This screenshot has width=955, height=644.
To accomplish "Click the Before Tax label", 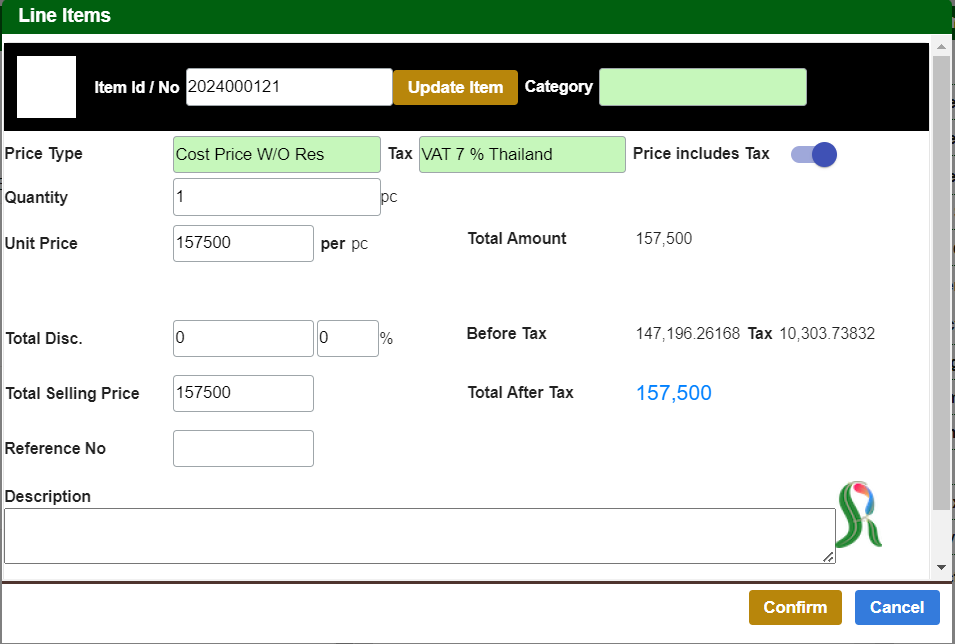I will pyautogui.click(x=507, y=333).
